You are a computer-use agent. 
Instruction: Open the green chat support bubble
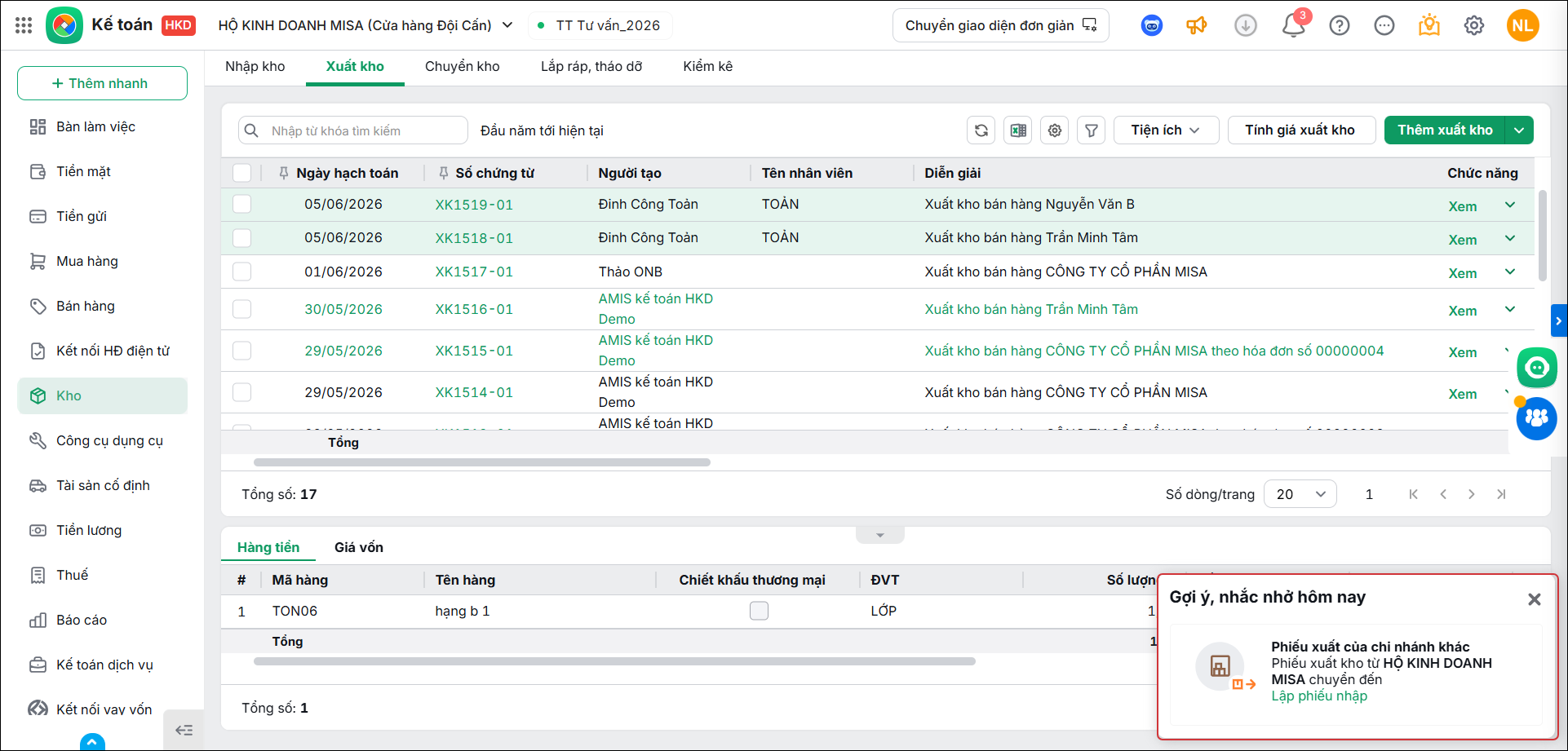coord(1537,368)
